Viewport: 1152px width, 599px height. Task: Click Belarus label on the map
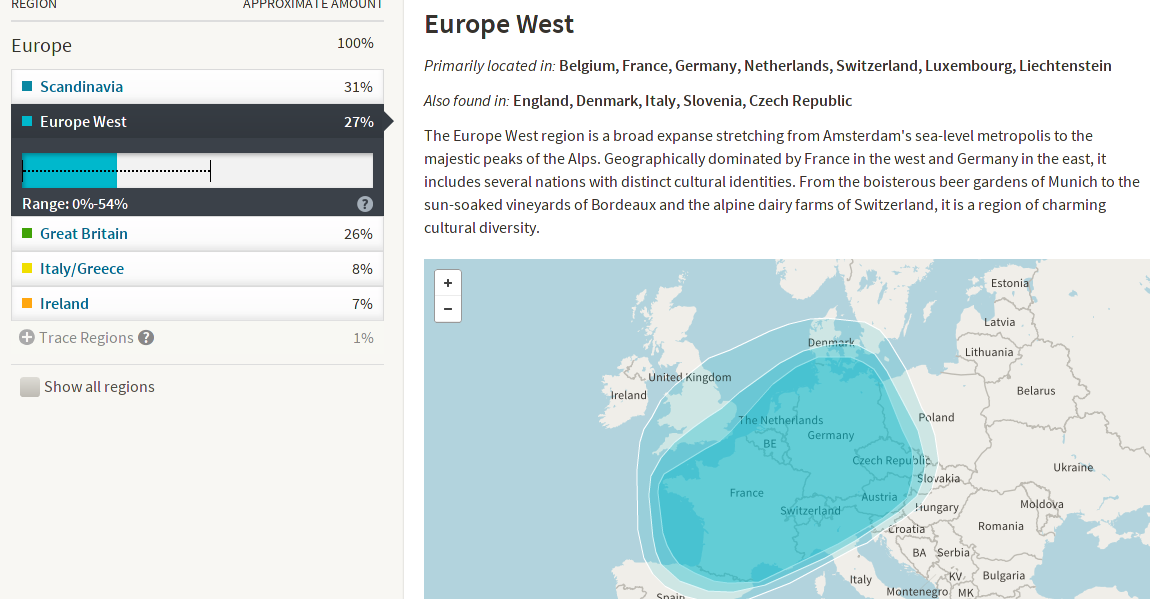1036,391
